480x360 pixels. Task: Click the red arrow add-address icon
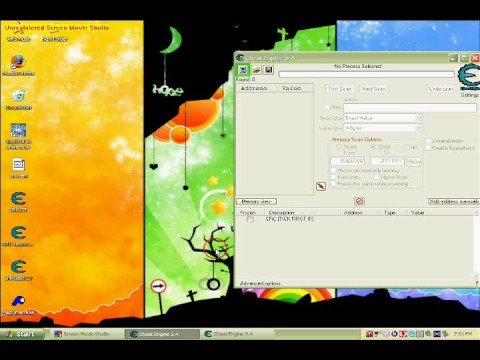coord(321,186)
